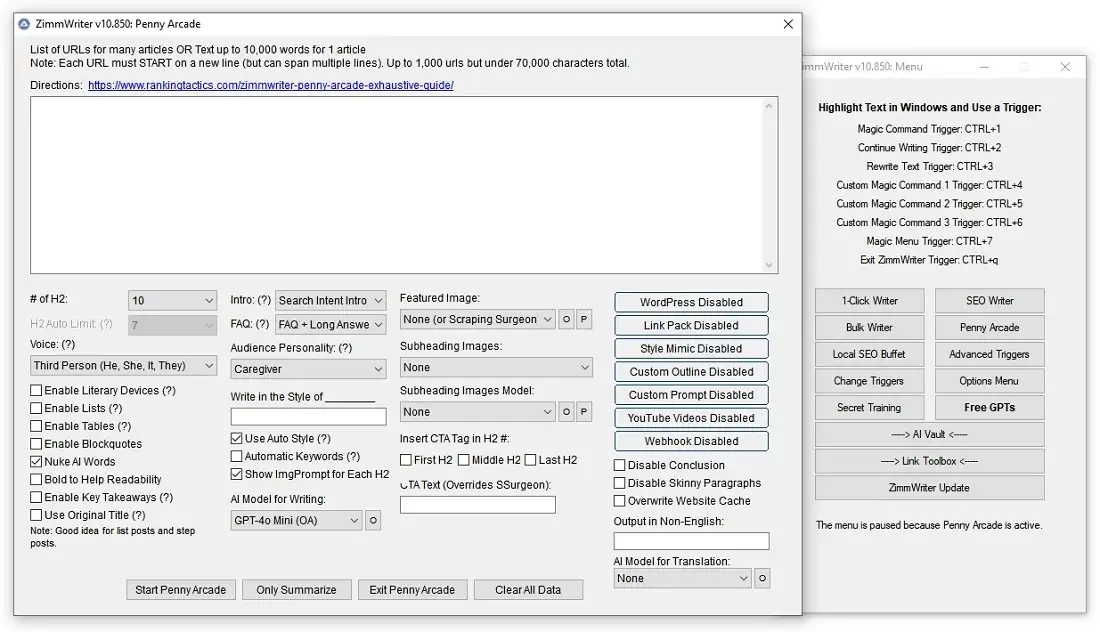Open the Intro dropdown showing Search Intent Intro
This screenshot has height=632, width=1100.
(x=330, y=299)
